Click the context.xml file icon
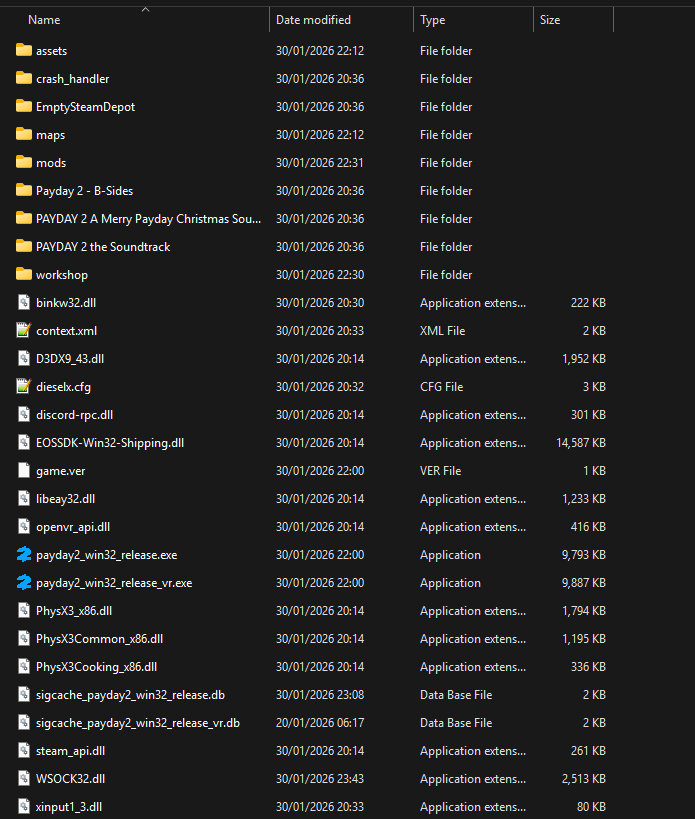Screen dimensions: 695x819 24,331
